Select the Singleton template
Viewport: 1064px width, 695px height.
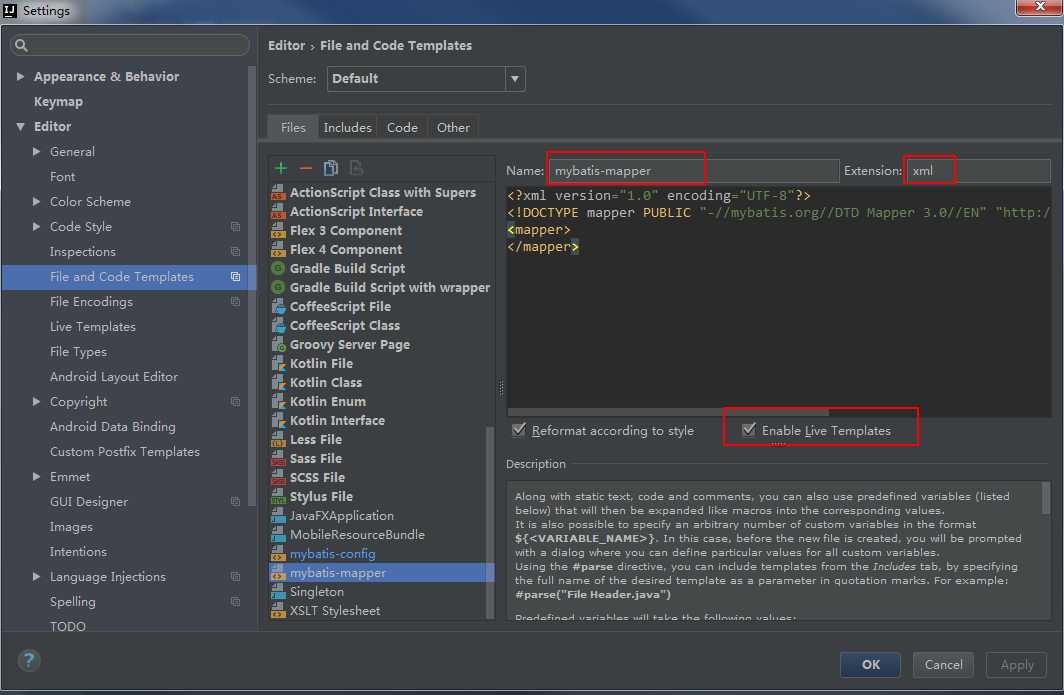click(x=381, y=592)
